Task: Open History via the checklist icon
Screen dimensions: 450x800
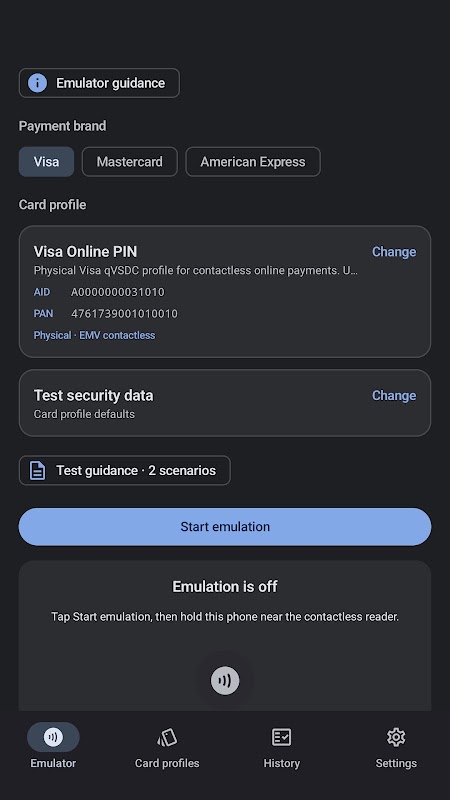Action: pos(281,737)
